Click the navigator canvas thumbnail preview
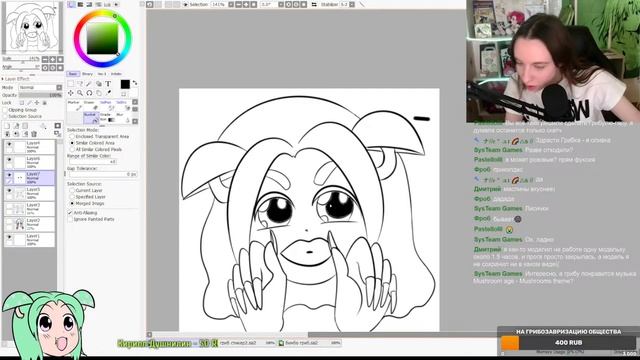Image resolution: width=640 pixels, height=360 pixels. pyautogui.click(x=31, y=27)
